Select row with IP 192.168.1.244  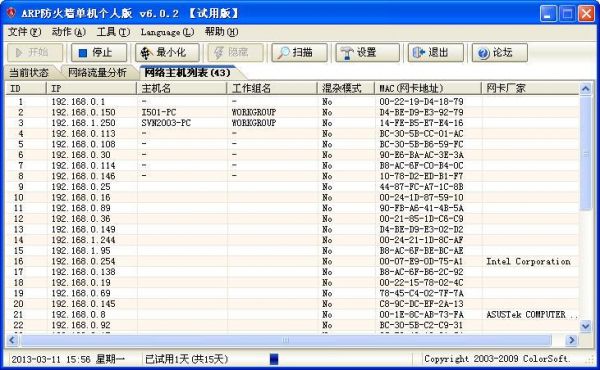[292, 240]
